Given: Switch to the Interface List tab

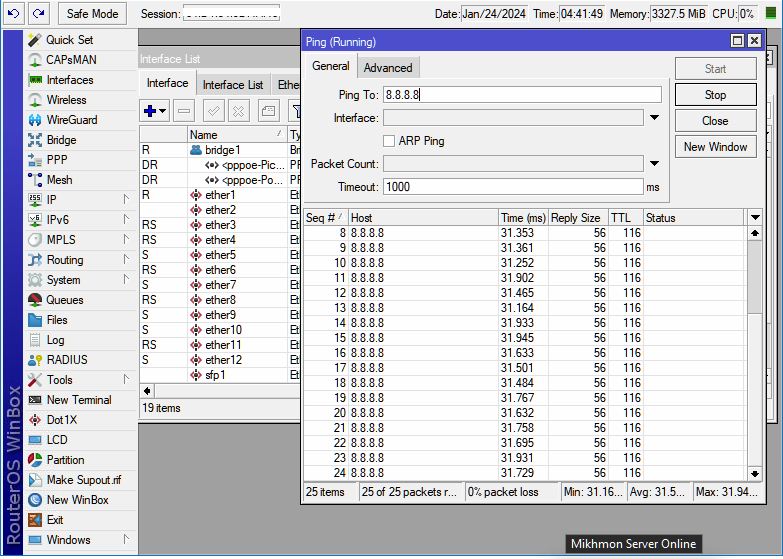Looking at the screenshot, I should pos(233,85).
